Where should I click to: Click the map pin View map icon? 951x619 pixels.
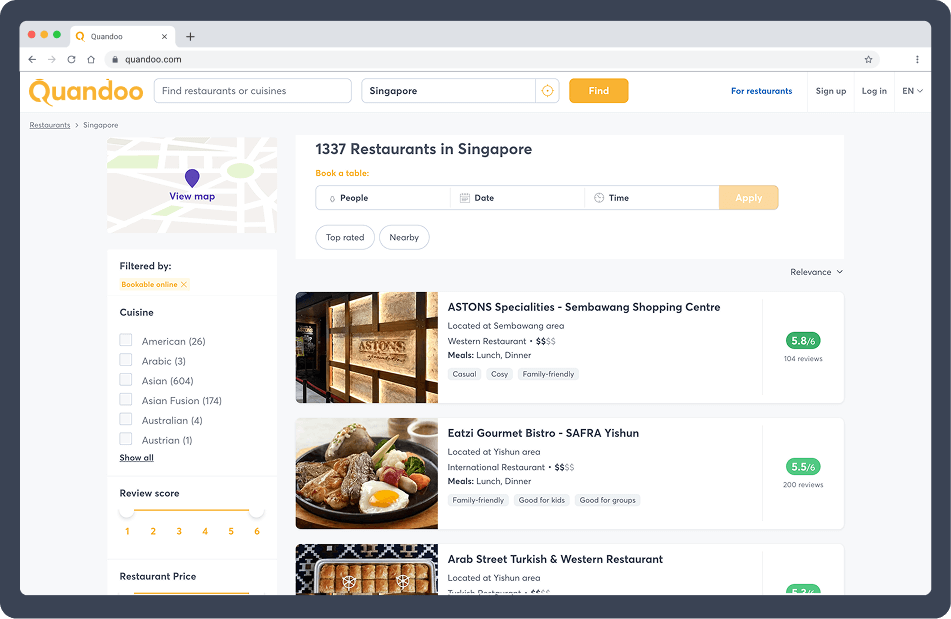(x=192, y=178)
